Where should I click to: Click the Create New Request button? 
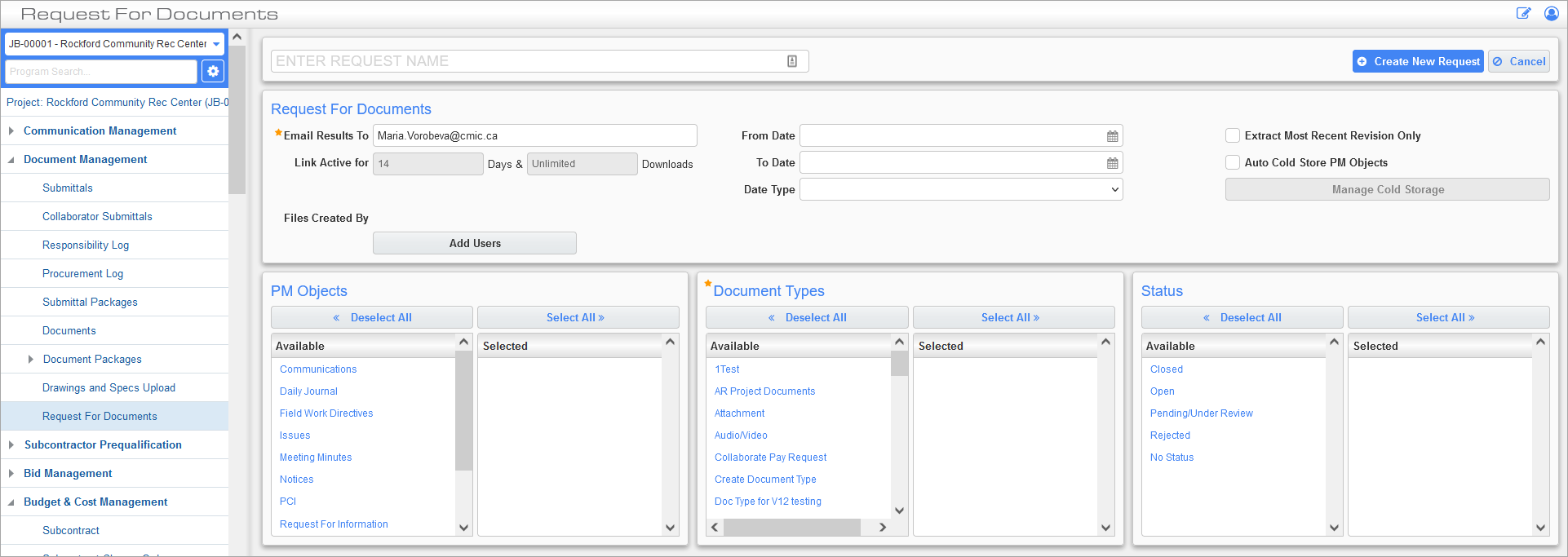pyautogui.click(x=1418, y=61)
